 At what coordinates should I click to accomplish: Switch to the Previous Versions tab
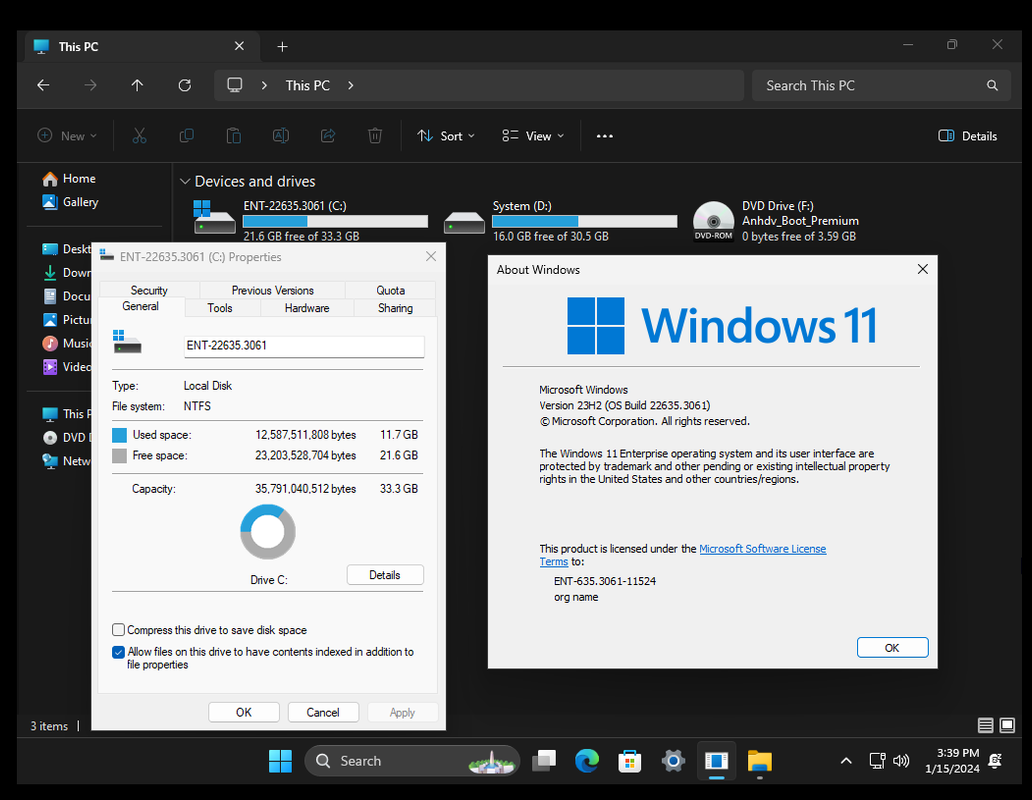[x=272, y=290]
